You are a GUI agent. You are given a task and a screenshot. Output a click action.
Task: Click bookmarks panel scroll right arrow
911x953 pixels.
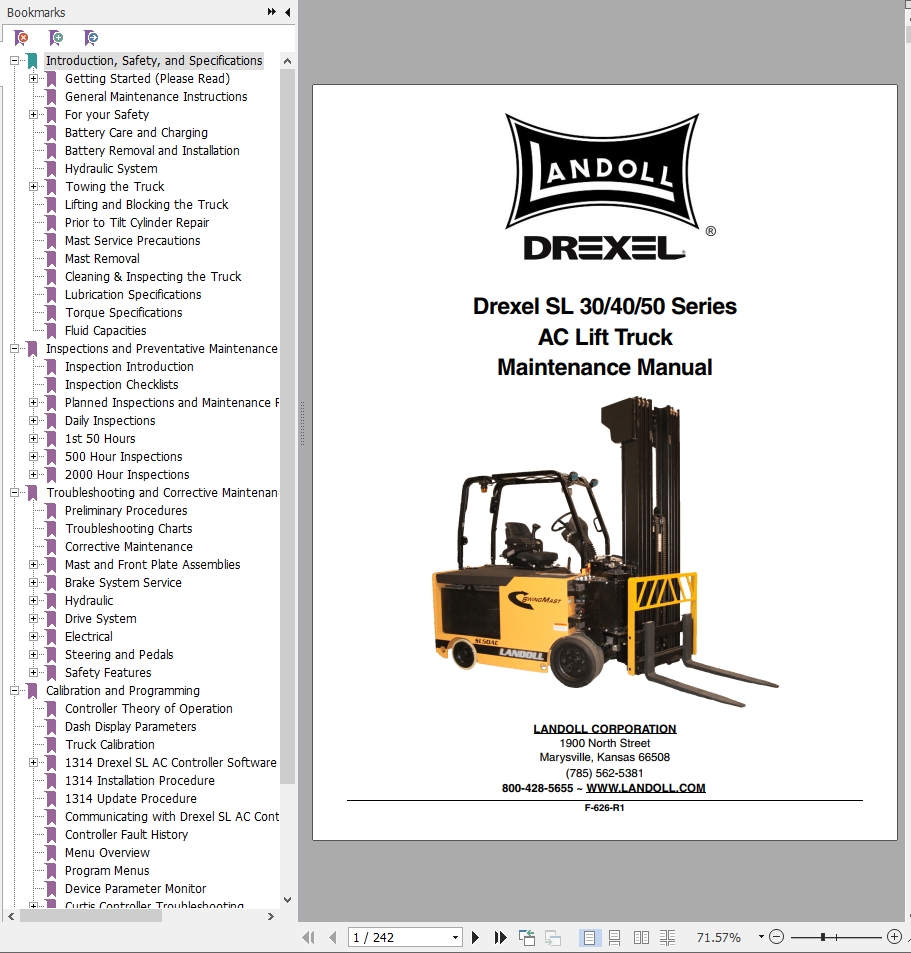coord(271,917)
